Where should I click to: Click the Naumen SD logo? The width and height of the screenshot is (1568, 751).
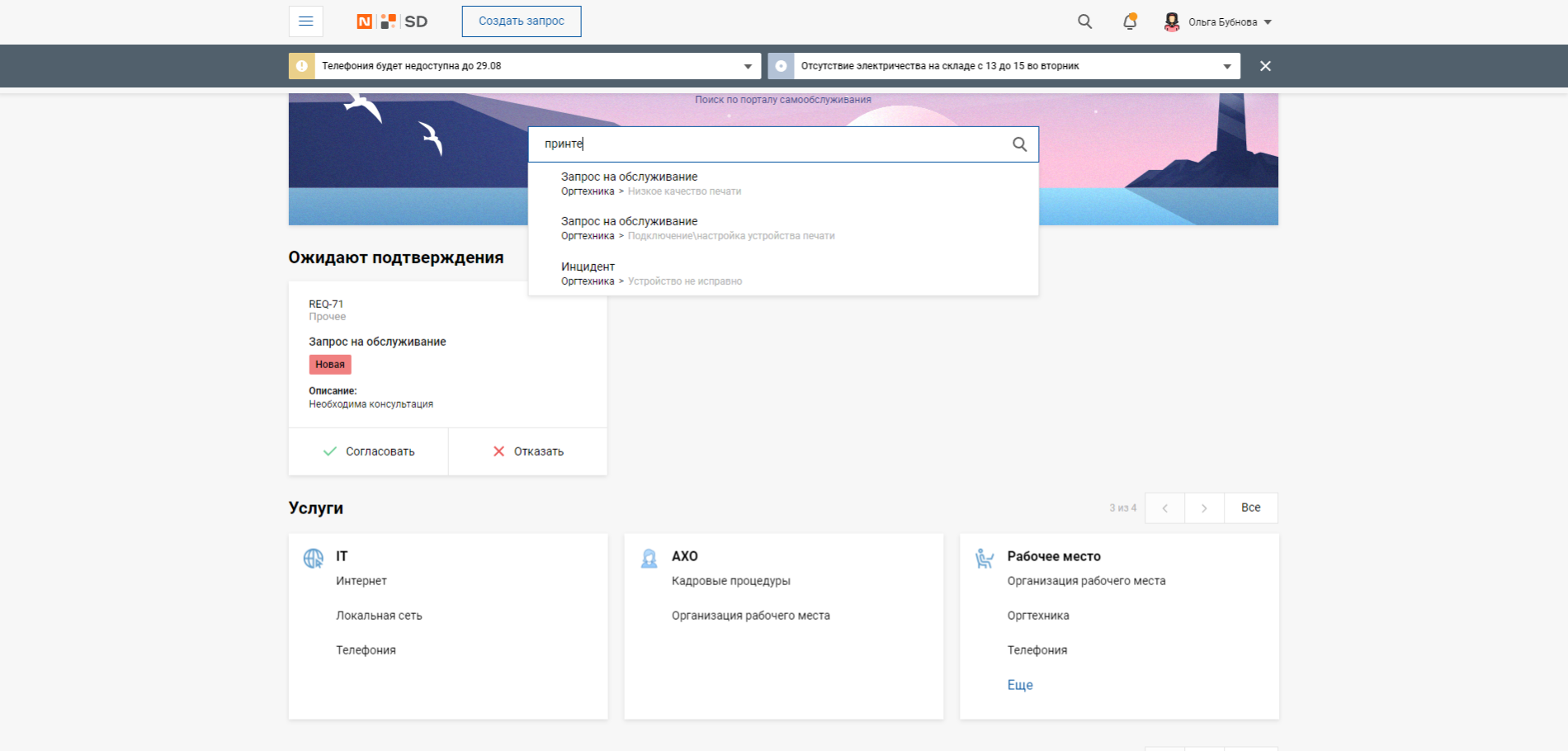pyautogui.click(x=392, y=21)
